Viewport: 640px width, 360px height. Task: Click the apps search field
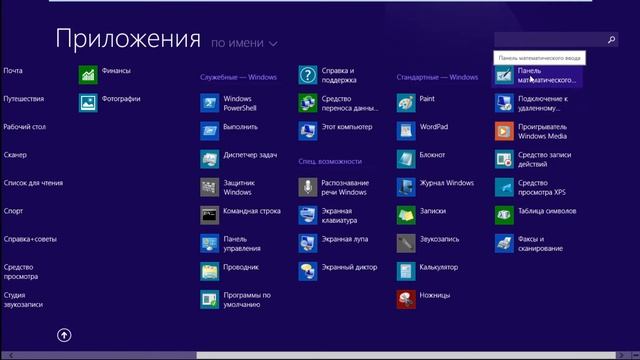coord(556,40)
